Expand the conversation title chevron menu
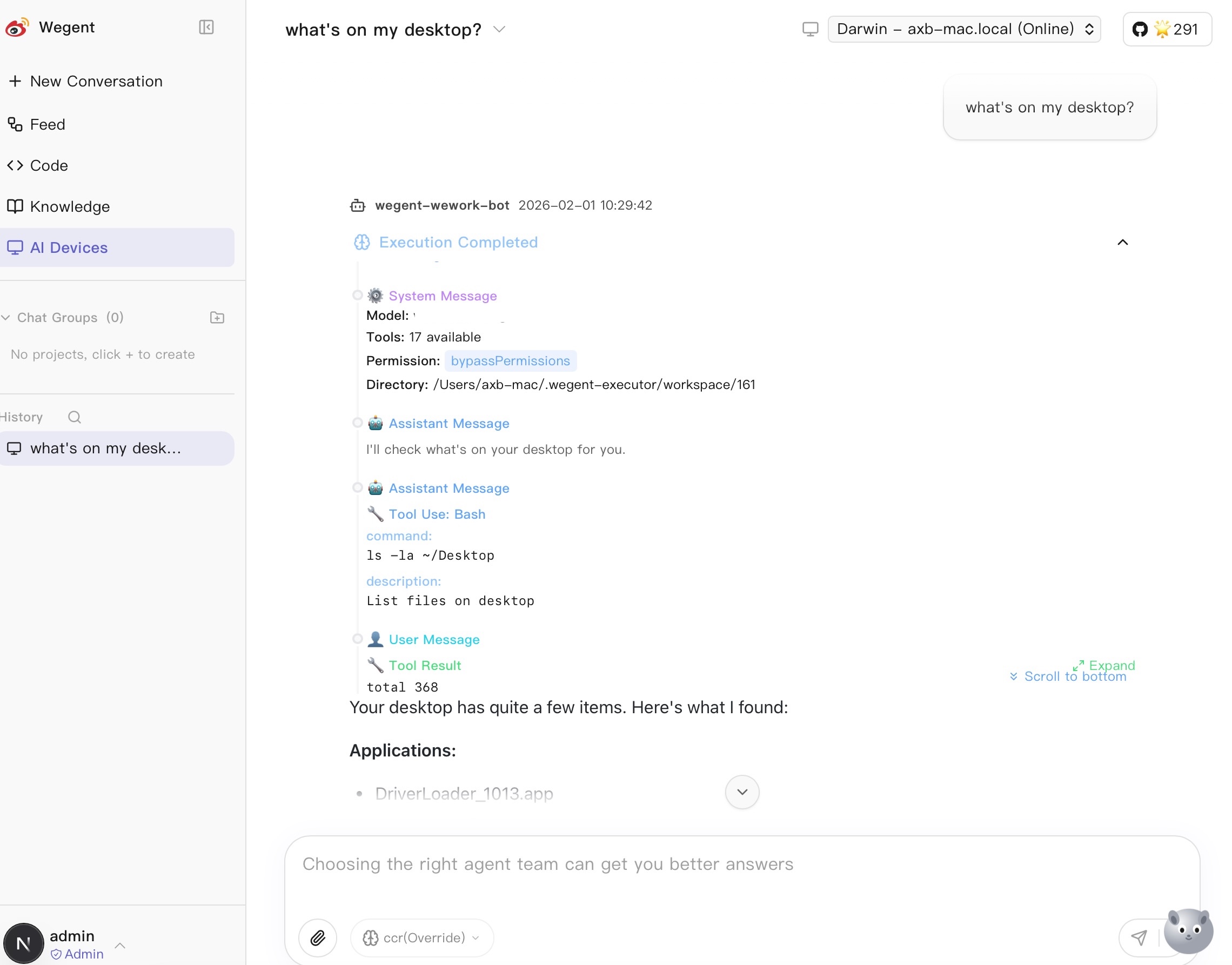Screen dimensions: 1232x965 pyautogui.click(x=499, y=29)
